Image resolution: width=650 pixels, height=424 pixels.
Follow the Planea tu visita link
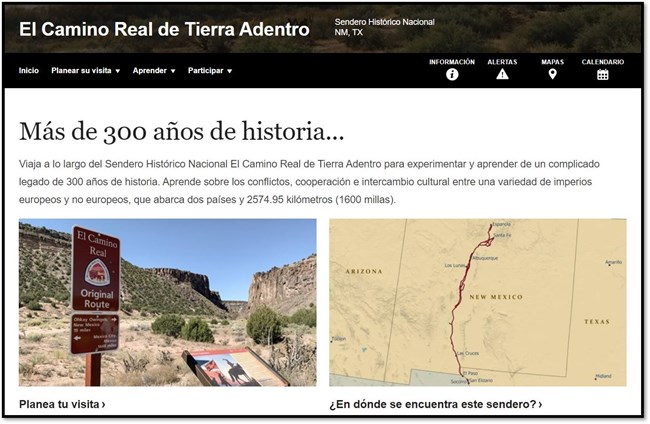click(x=62, y=404)
